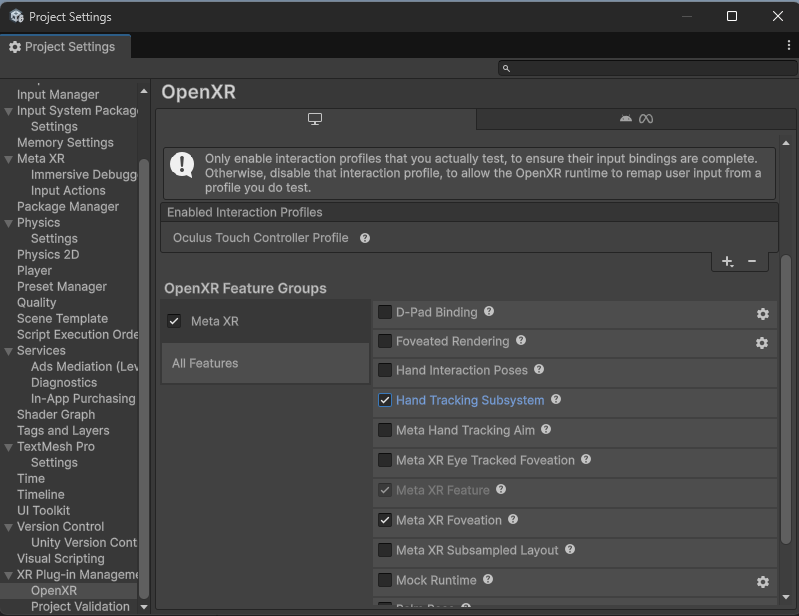Click Hand Tracking Subsystem label

pyautogui.click(x=470, y=400)
